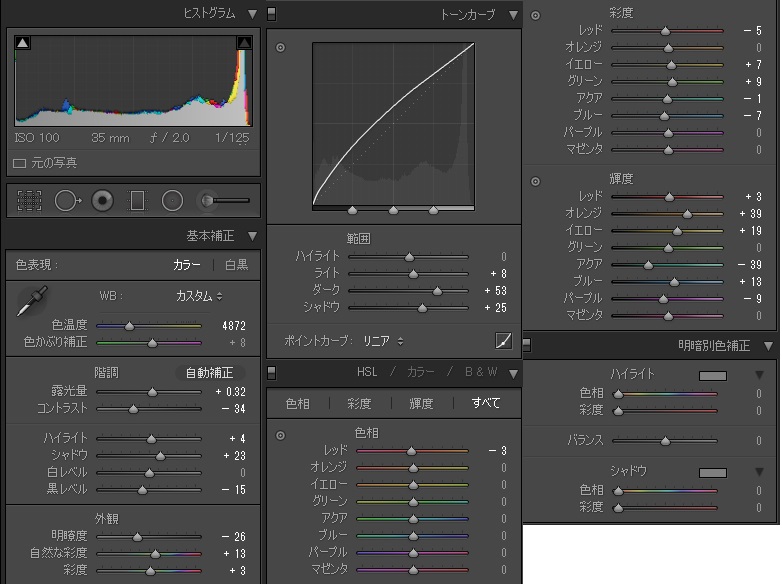The image size is (782, 584).
Task: Click the 階調 label
Action: pyautogui.click(x=106, y=373)
